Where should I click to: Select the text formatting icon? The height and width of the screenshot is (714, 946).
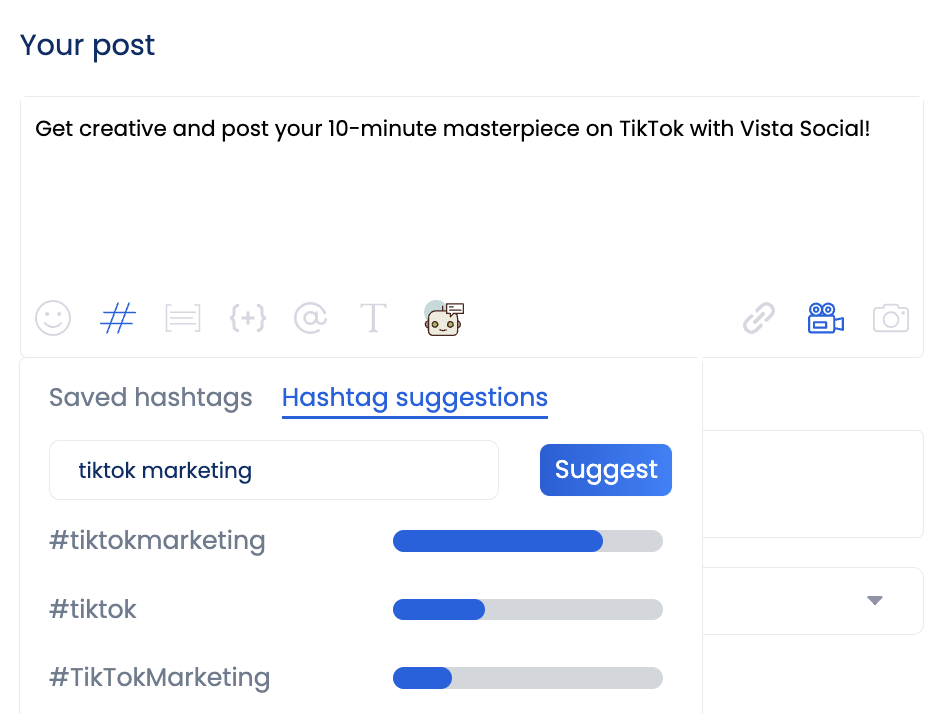[x=373, y=318]
